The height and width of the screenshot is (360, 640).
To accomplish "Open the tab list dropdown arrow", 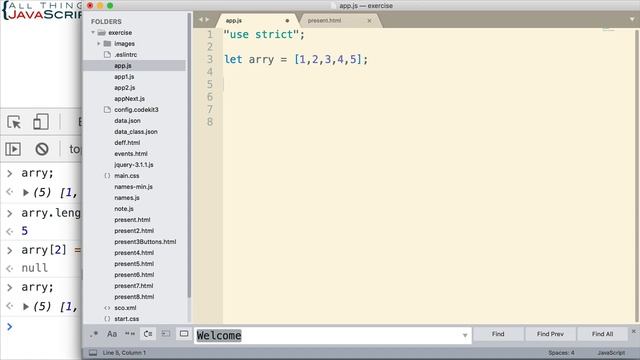I will coord(632,19).
